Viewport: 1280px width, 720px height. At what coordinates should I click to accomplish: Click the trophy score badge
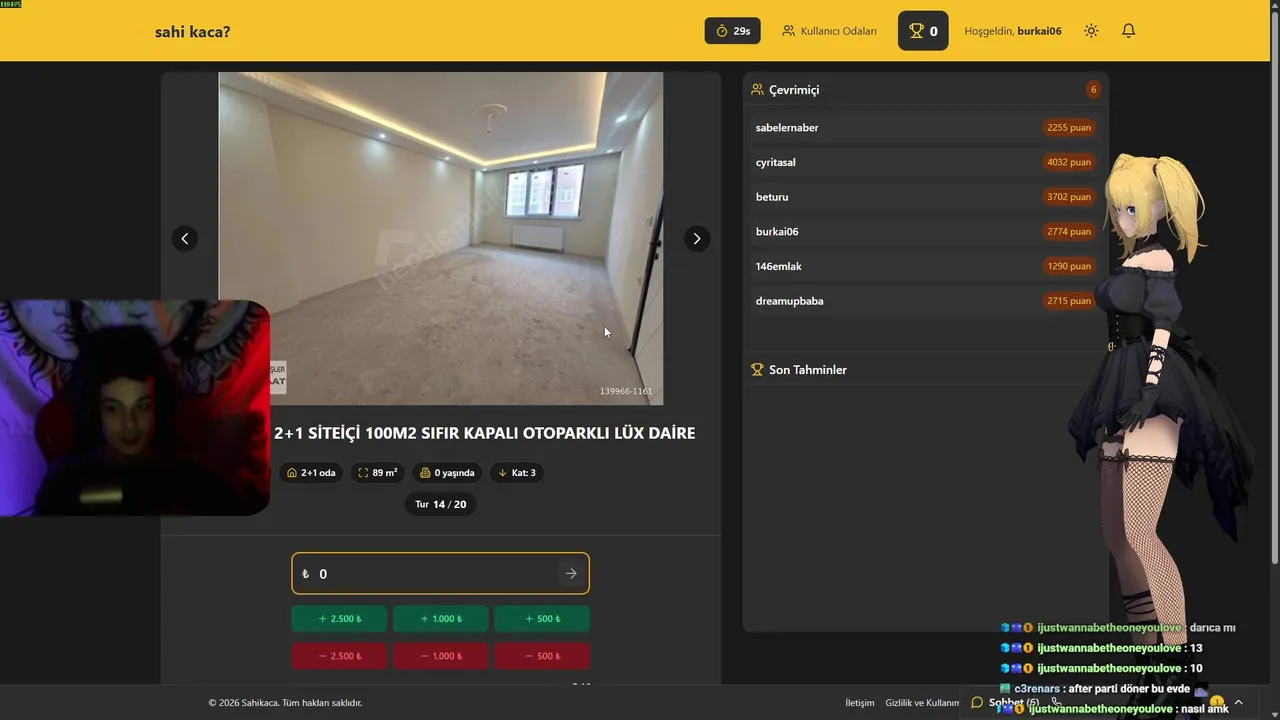(923, 31)
